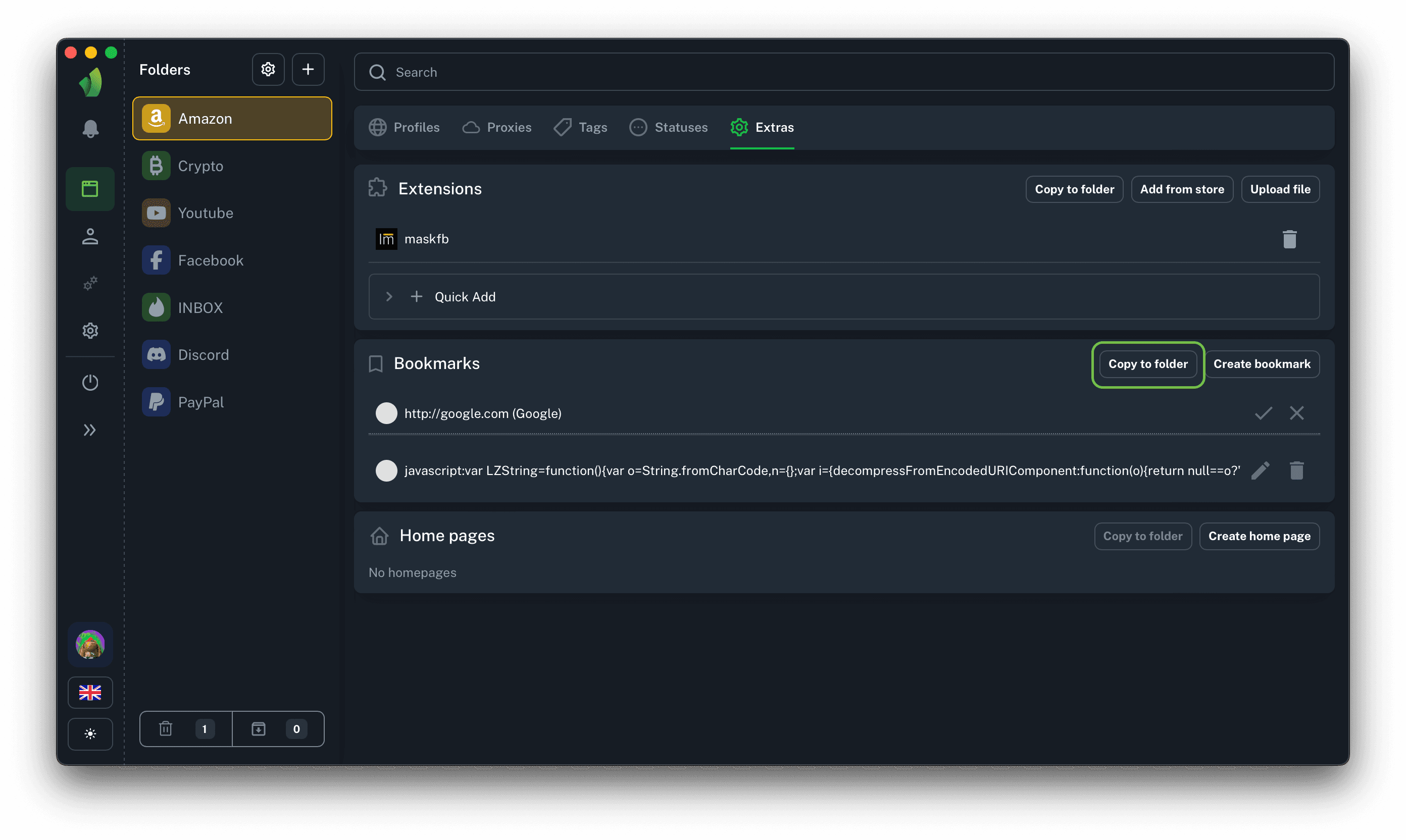Click the notifications bell icon in the sidebar
This screenshot has height=840, width=1406.
point(90,129)
